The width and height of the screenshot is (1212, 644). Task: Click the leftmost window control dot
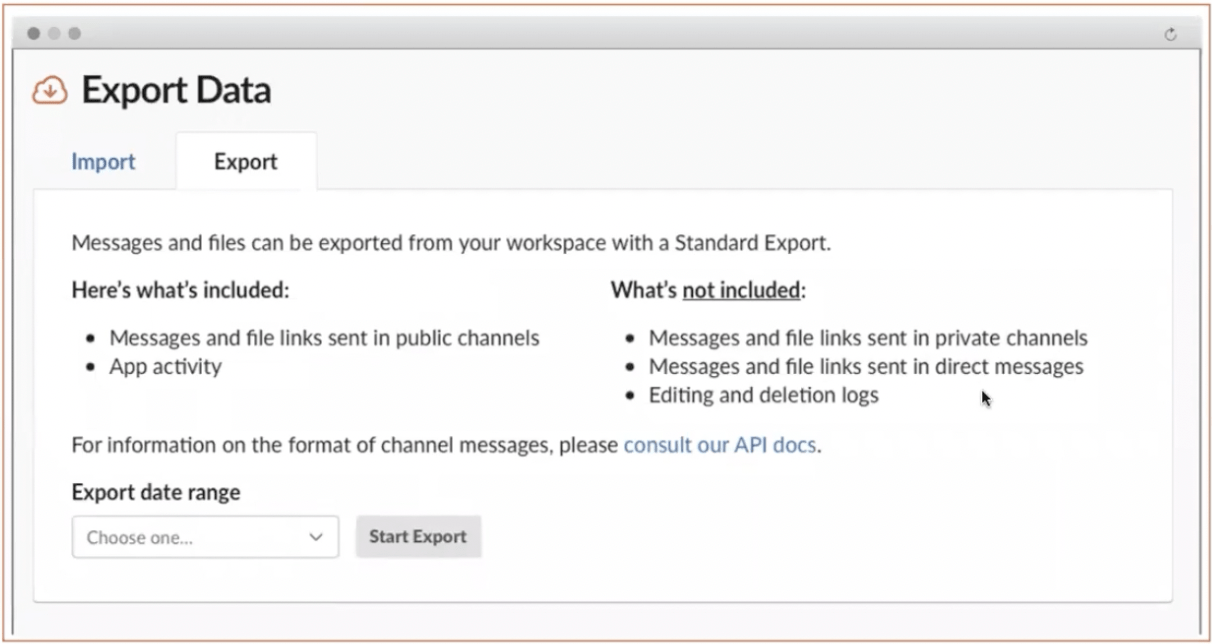tap(33, 33)
